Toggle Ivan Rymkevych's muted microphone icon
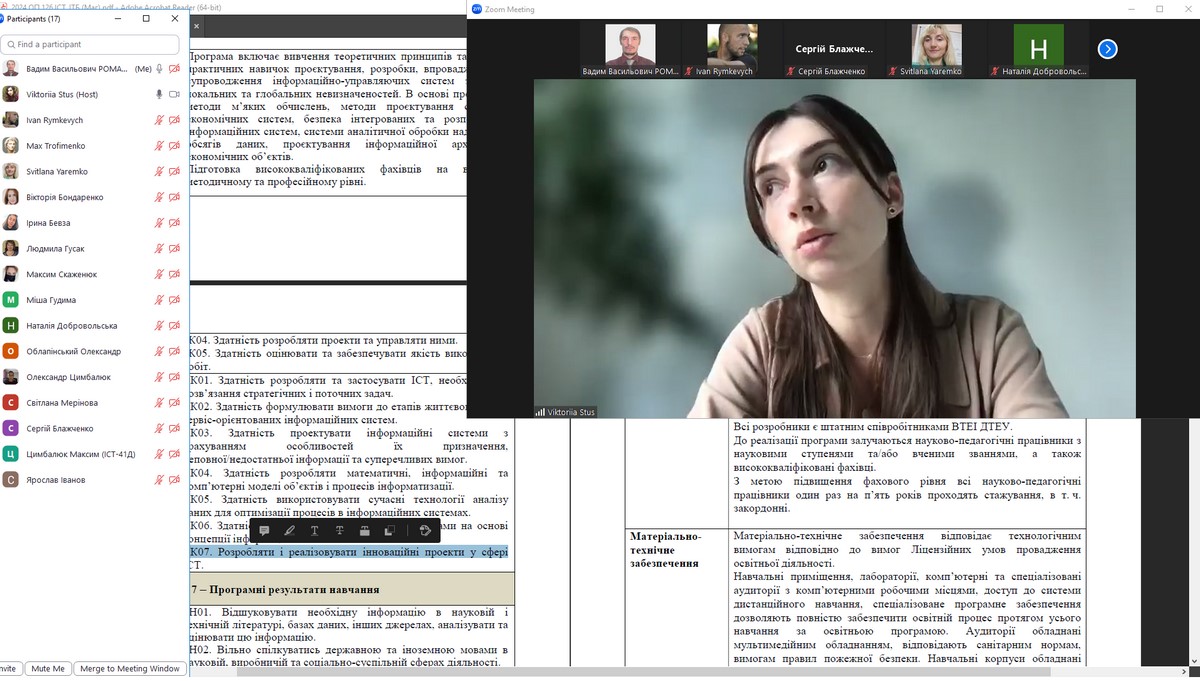Viewport: 1200px width, 681px height. [x=158, y=120]
